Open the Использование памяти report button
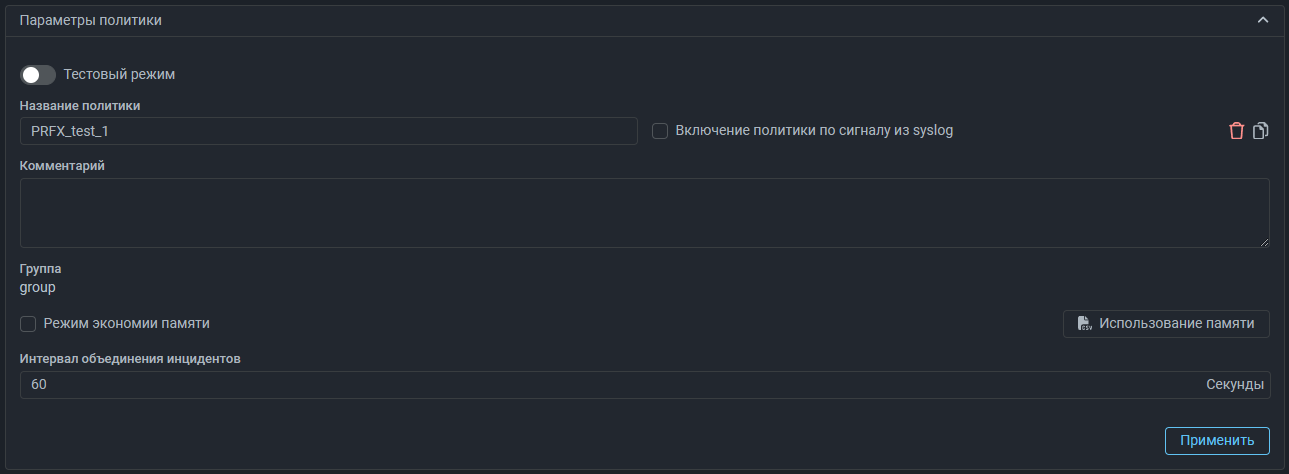The width and height of the screenshot is (1289, 474). [1166, 323]
